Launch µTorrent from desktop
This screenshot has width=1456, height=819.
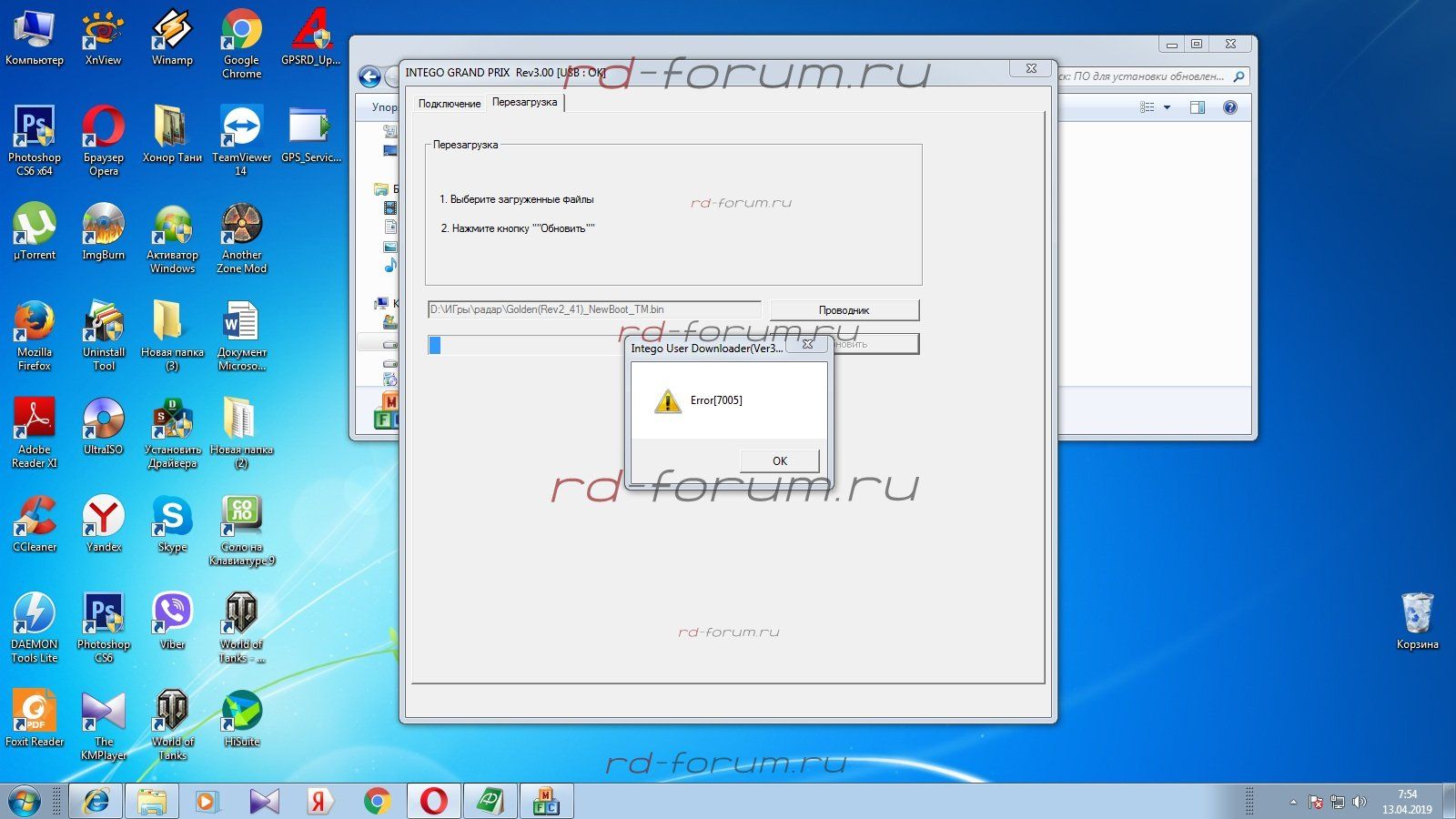(35, 232)
